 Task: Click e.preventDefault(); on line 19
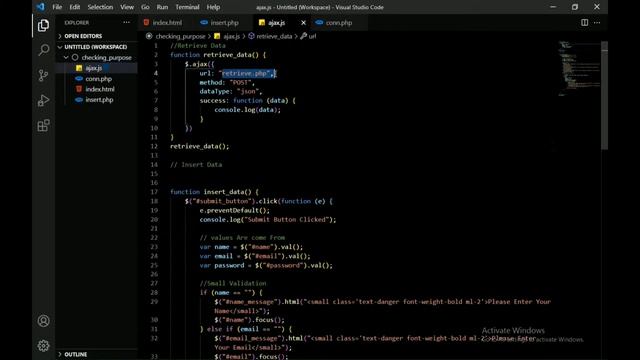coord(235,210)
